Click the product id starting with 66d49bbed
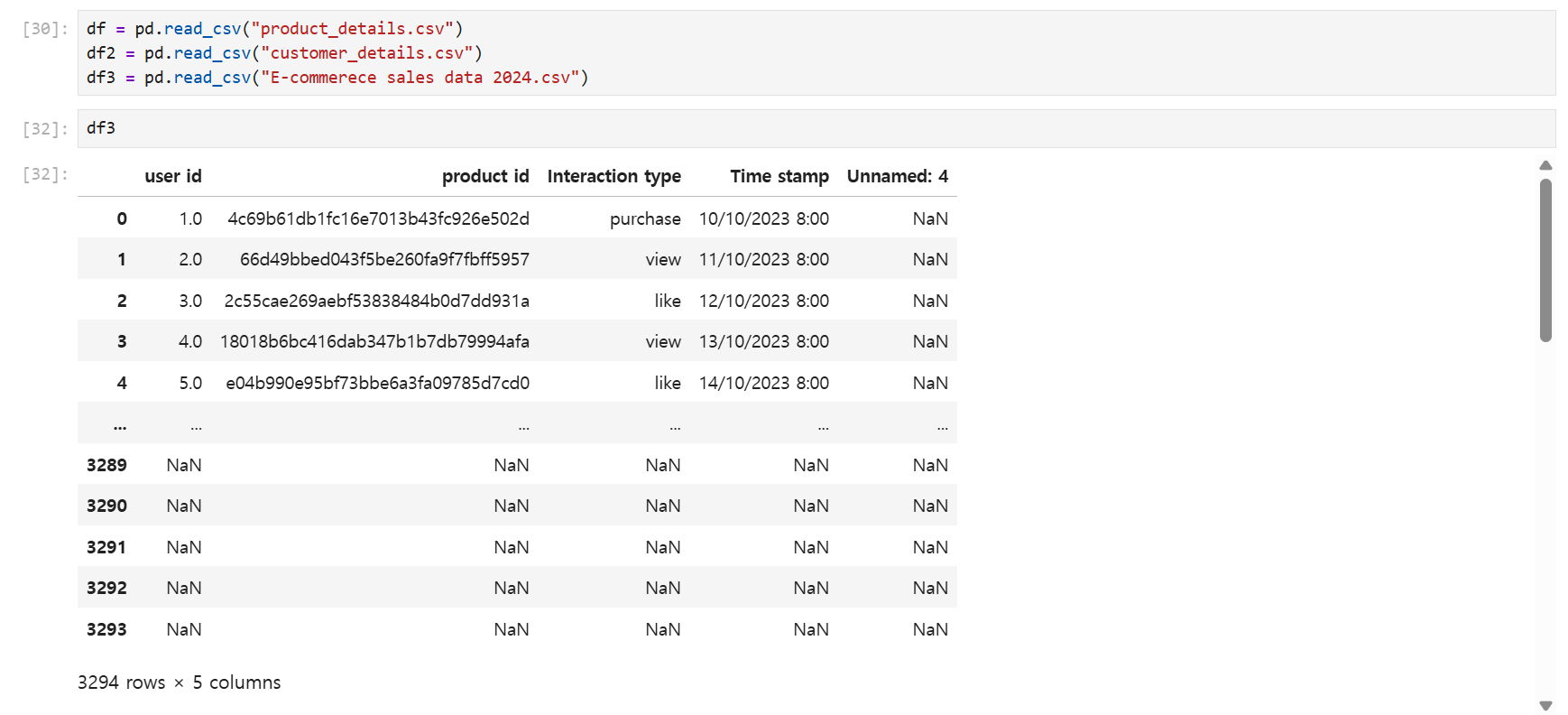1568x715 pixels. [384, 260]
